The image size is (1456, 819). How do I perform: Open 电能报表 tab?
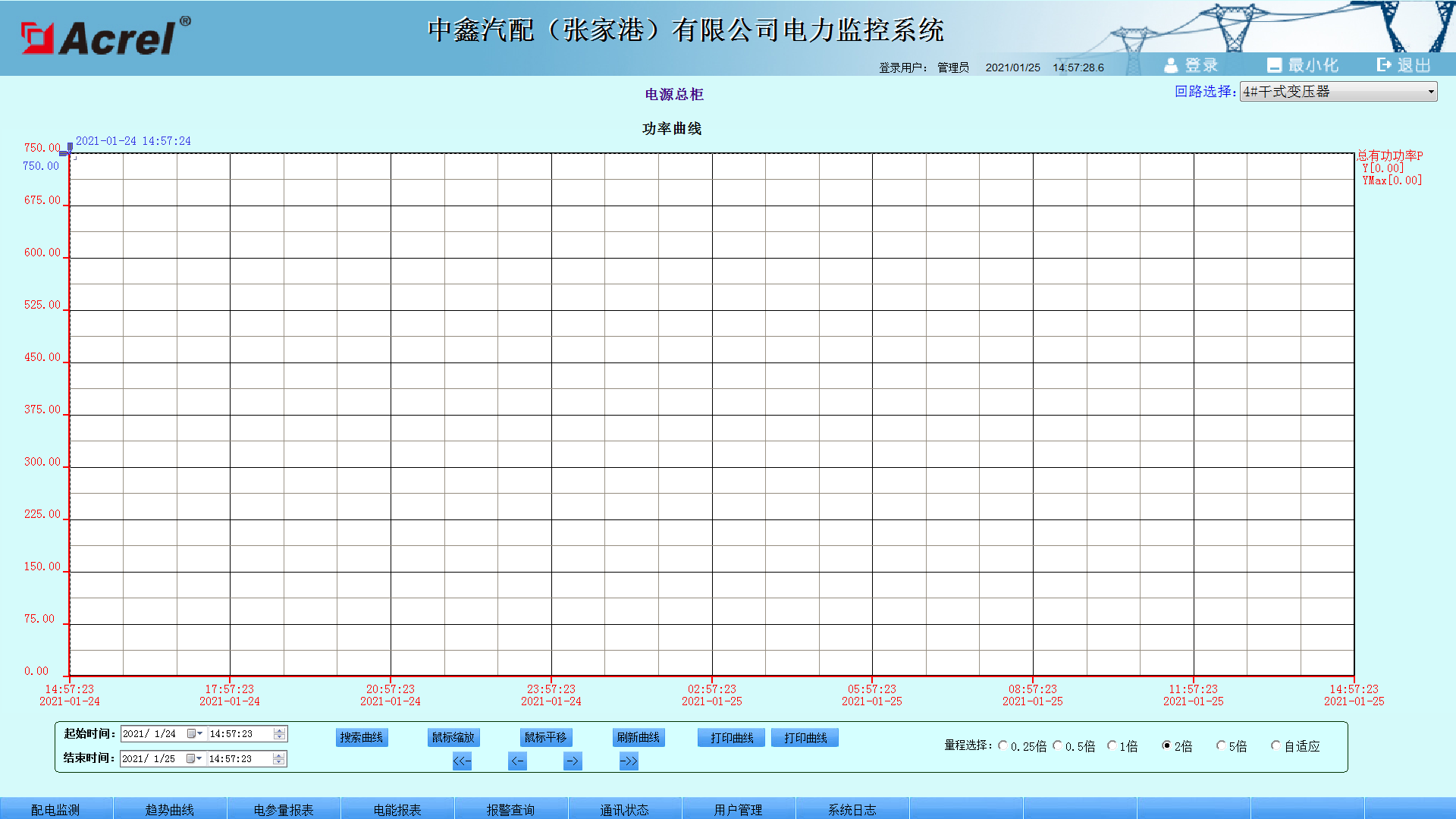pos(397,809)
